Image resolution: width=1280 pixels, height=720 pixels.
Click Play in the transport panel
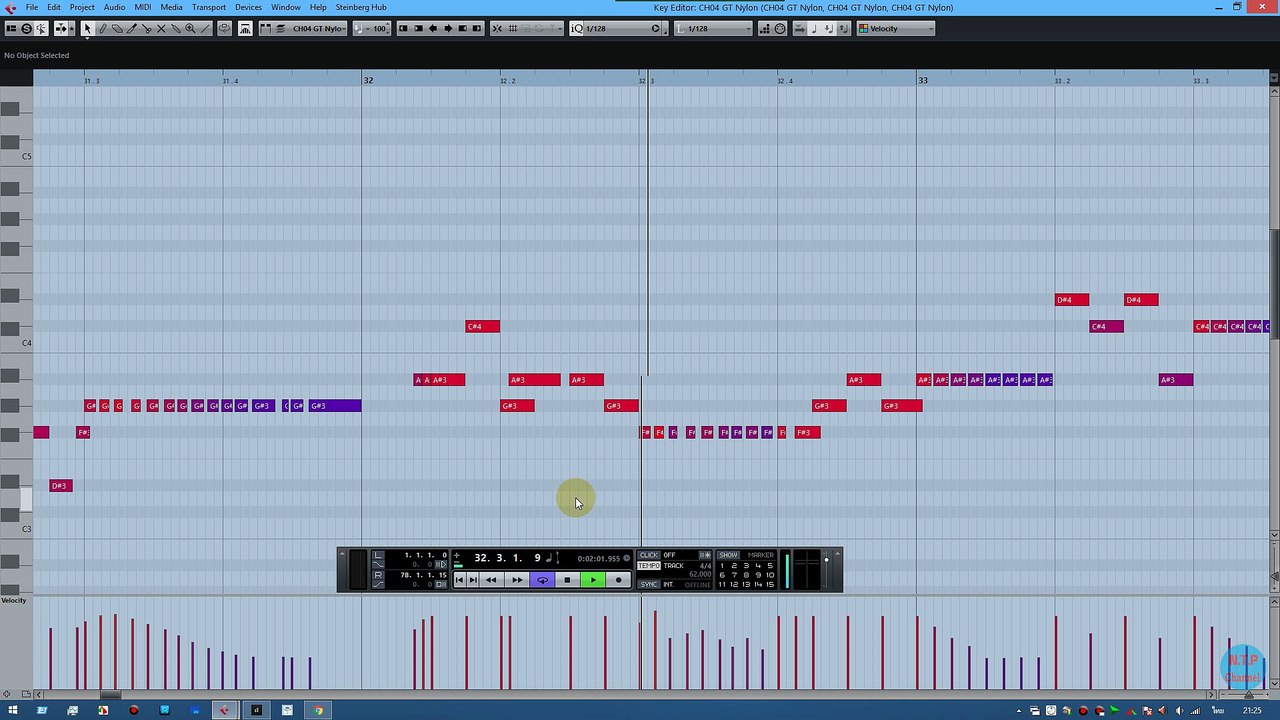pos(593,580)
